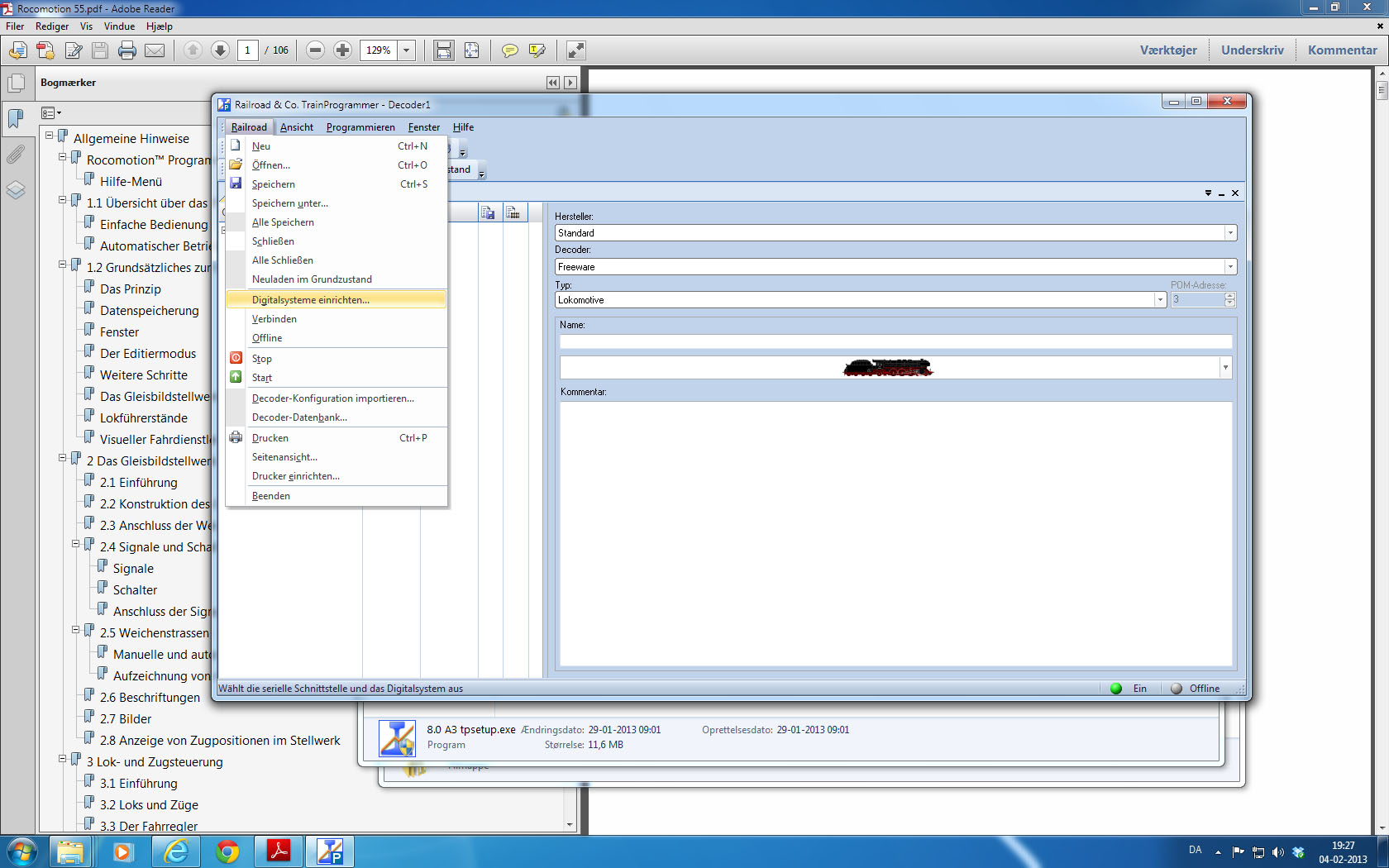This screenshot has width=1389, height=868.
Task: Select Digitalsysteme einrichten menu entry
Action: pyautogui.click(x=337, y=300)
